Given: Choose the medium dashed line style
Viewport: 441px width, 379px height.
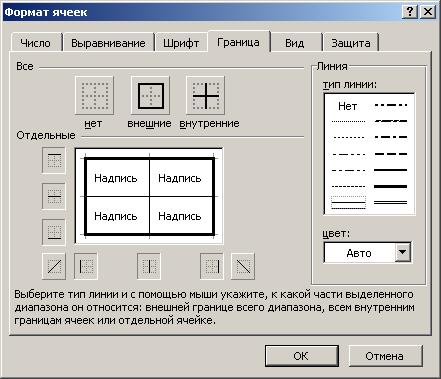Looking at the screenshot, I should [391, 154].
